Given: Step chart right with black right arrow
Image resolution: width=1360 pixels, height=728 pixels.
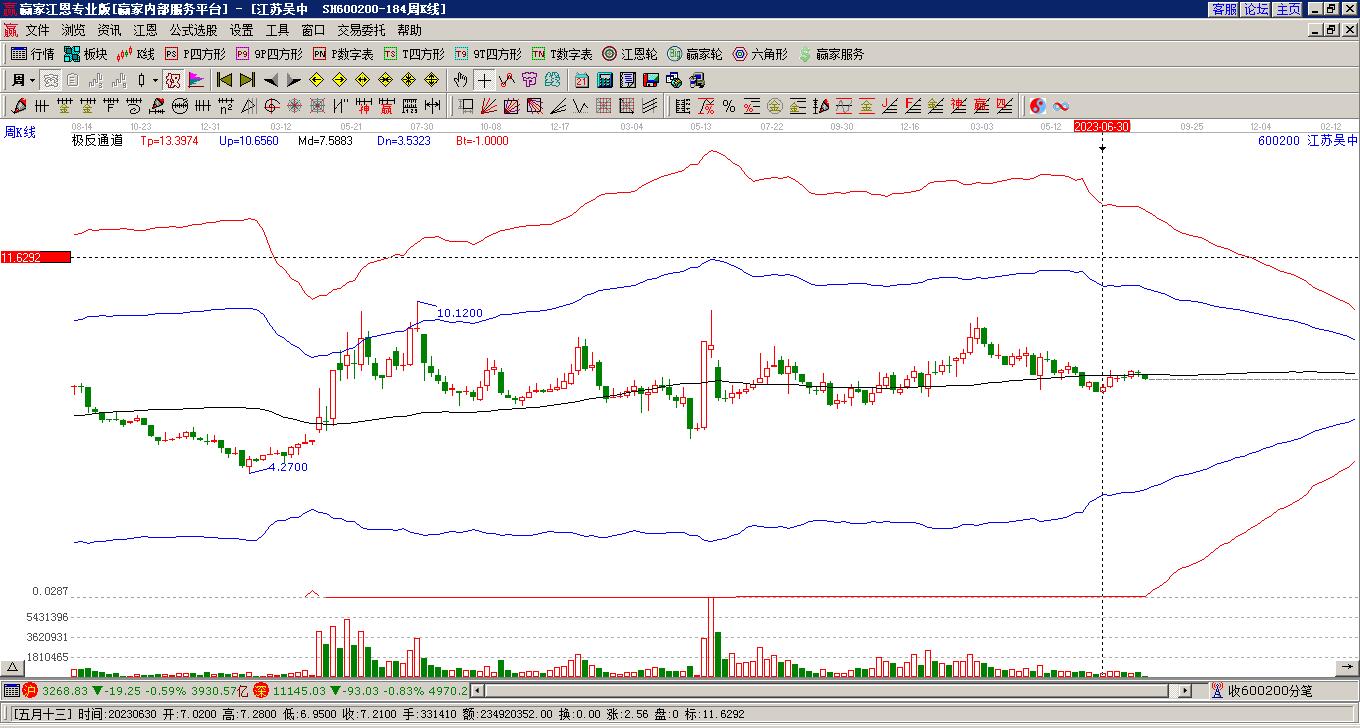Looking at the screenshot, I should [x=293, y=80].
